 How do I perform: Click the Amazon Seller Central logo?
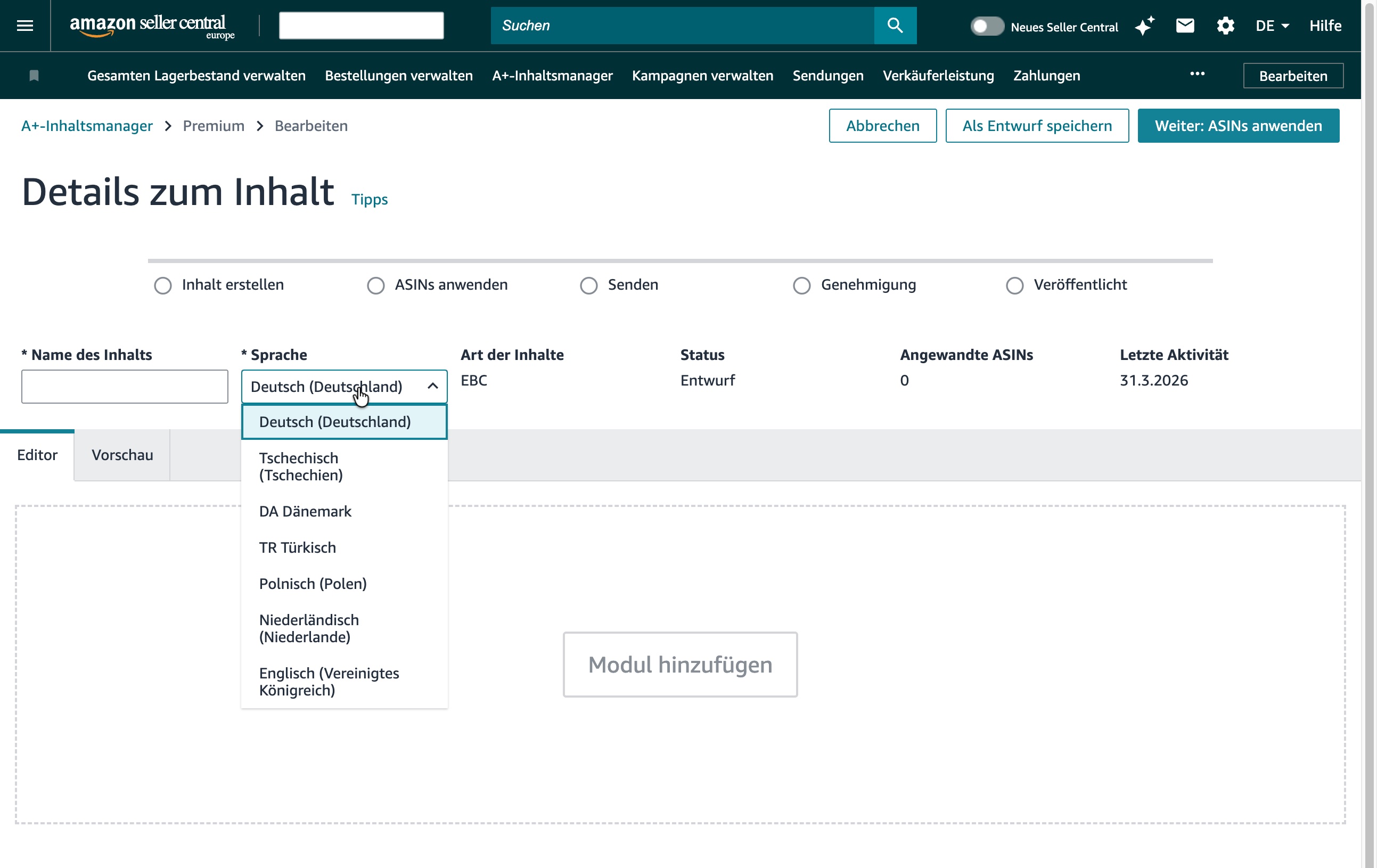point(152,26)
